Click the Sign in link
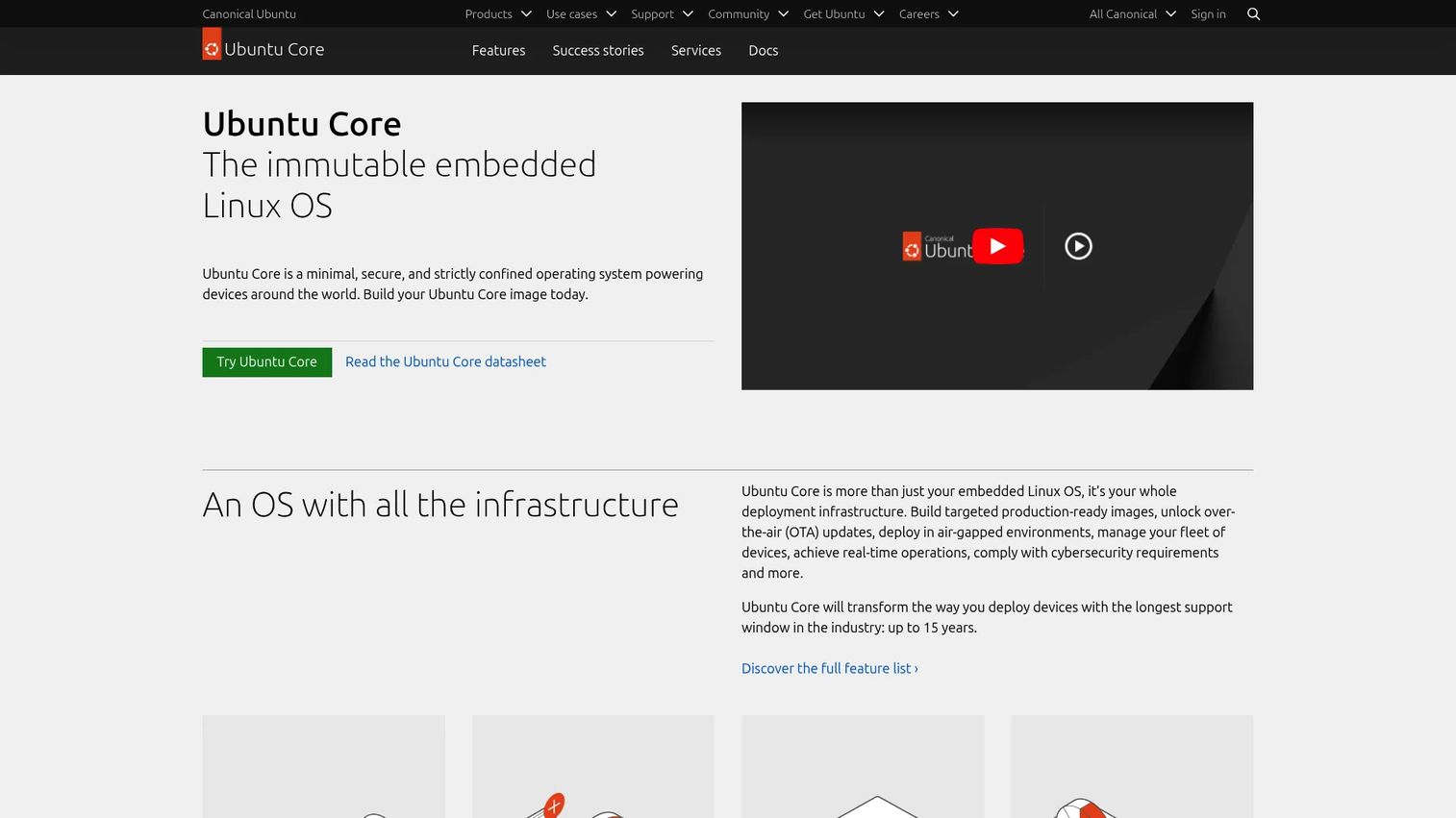The height and width of the screenshot is (818, 1456). pyautogui.click(x=1208, y=13)
